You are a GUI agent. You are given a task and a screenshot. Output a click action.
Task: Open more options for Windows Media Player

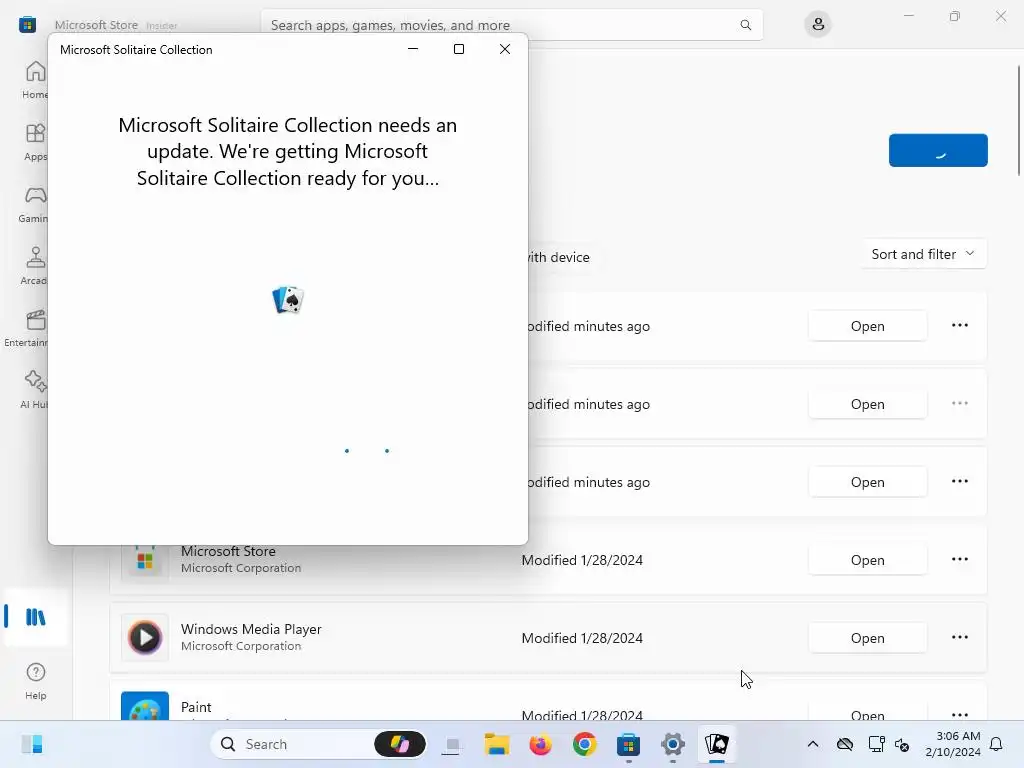[x=959, y=637]
